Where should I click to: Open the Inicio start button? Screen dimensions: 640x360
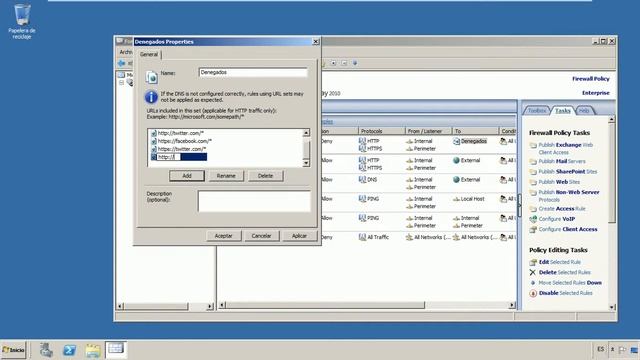pos(13,350)
